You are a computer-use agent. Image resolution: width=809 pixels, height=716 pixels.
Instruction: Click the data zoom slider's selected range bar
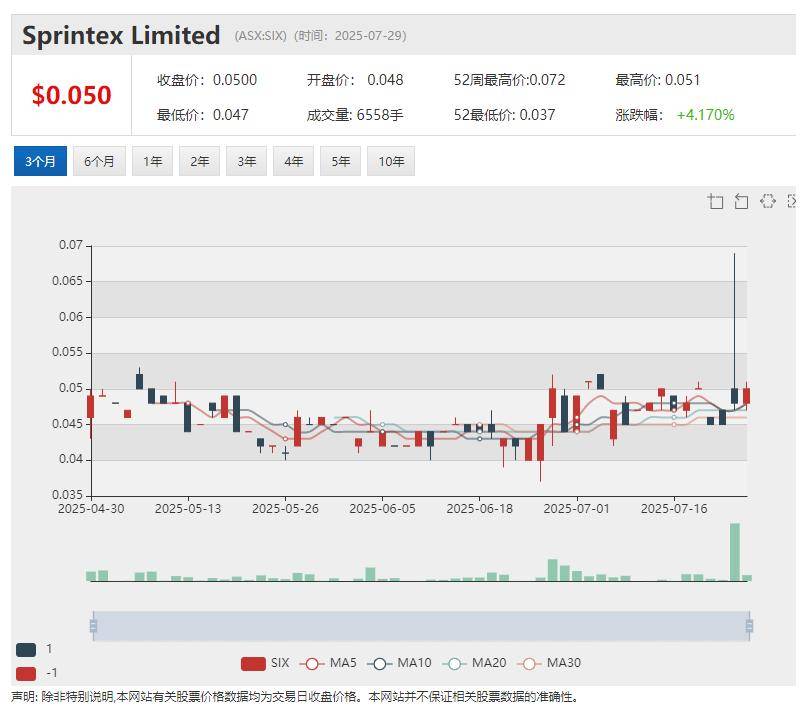[x=421, y=626]
